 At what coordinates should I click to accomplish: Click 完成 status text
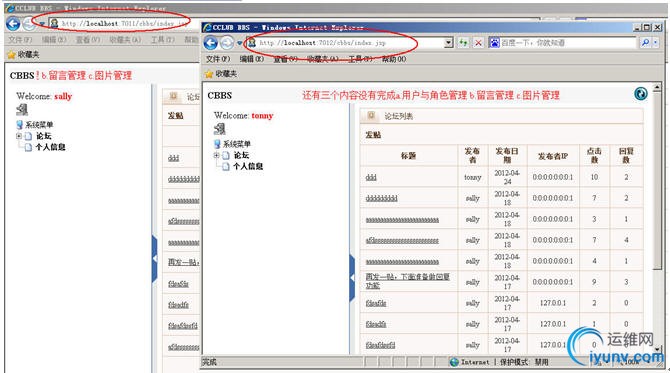209,362
